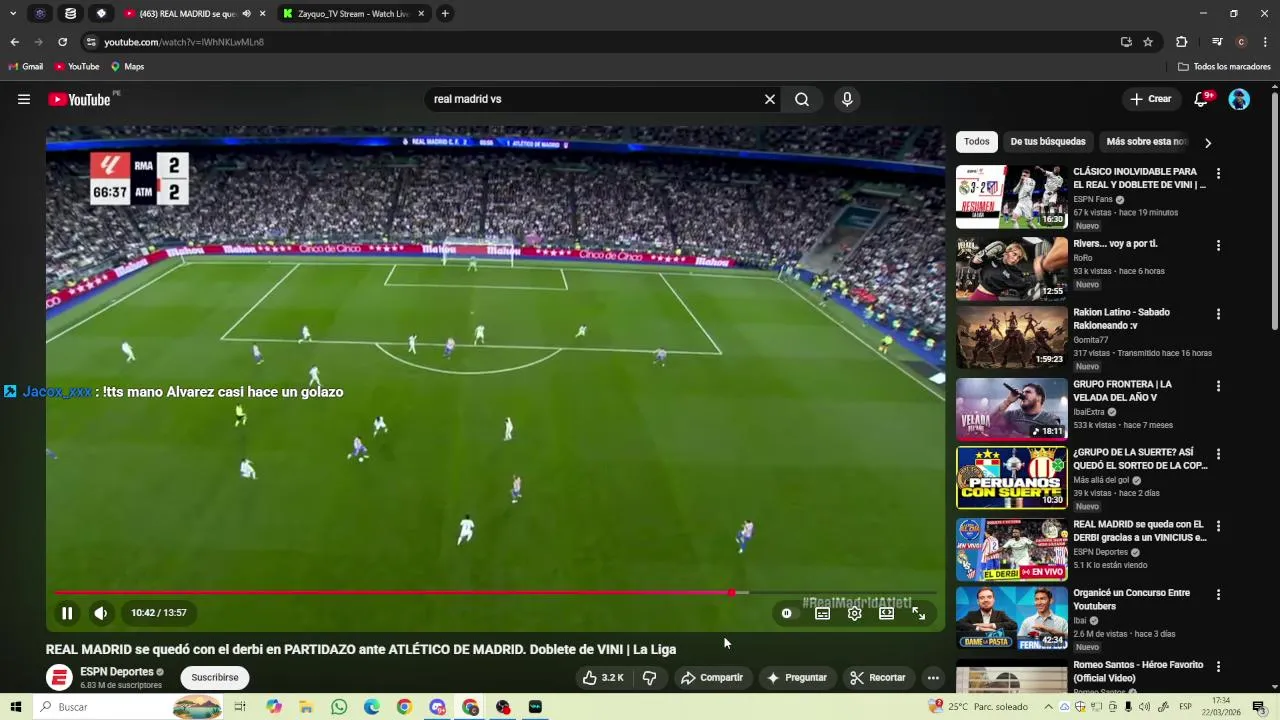Open options for 'Romeo Santos' video
The height and width of the screenshot is (720, 1280).
tap(1218, 667)
